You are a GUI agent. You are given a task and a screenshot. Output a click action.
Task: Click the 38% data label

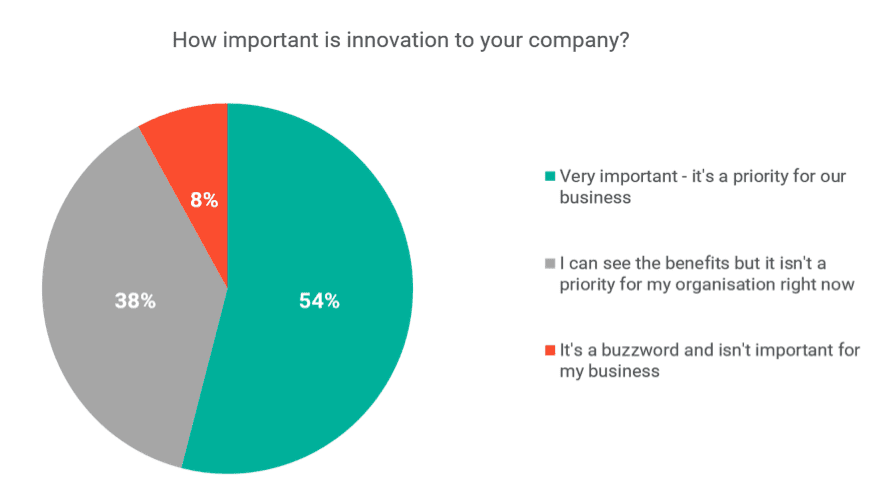click(135, 300)
